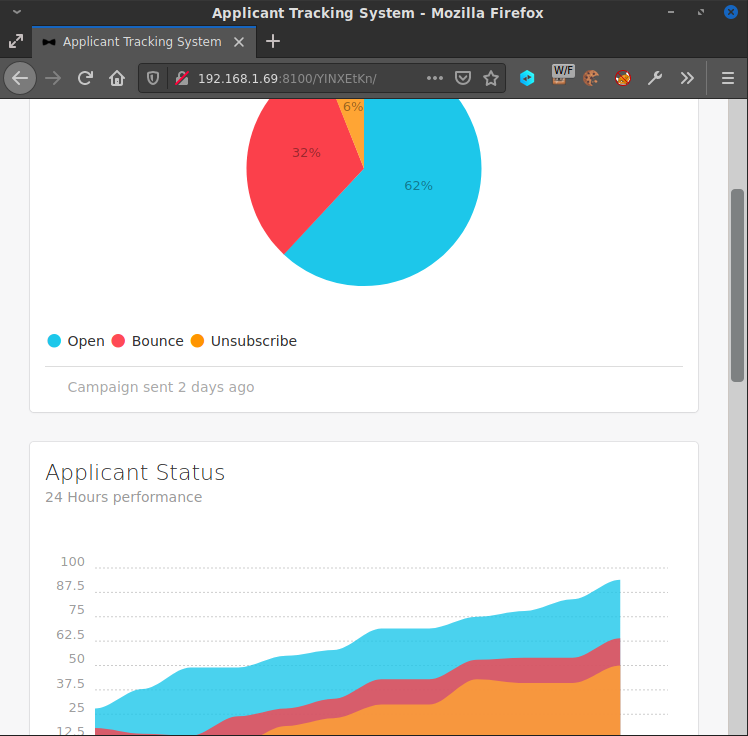This screenshot has width=748, height=736.
Task: Open the Firefox hamburger menu
Action: pyautogui.click(x=727, y=78)
